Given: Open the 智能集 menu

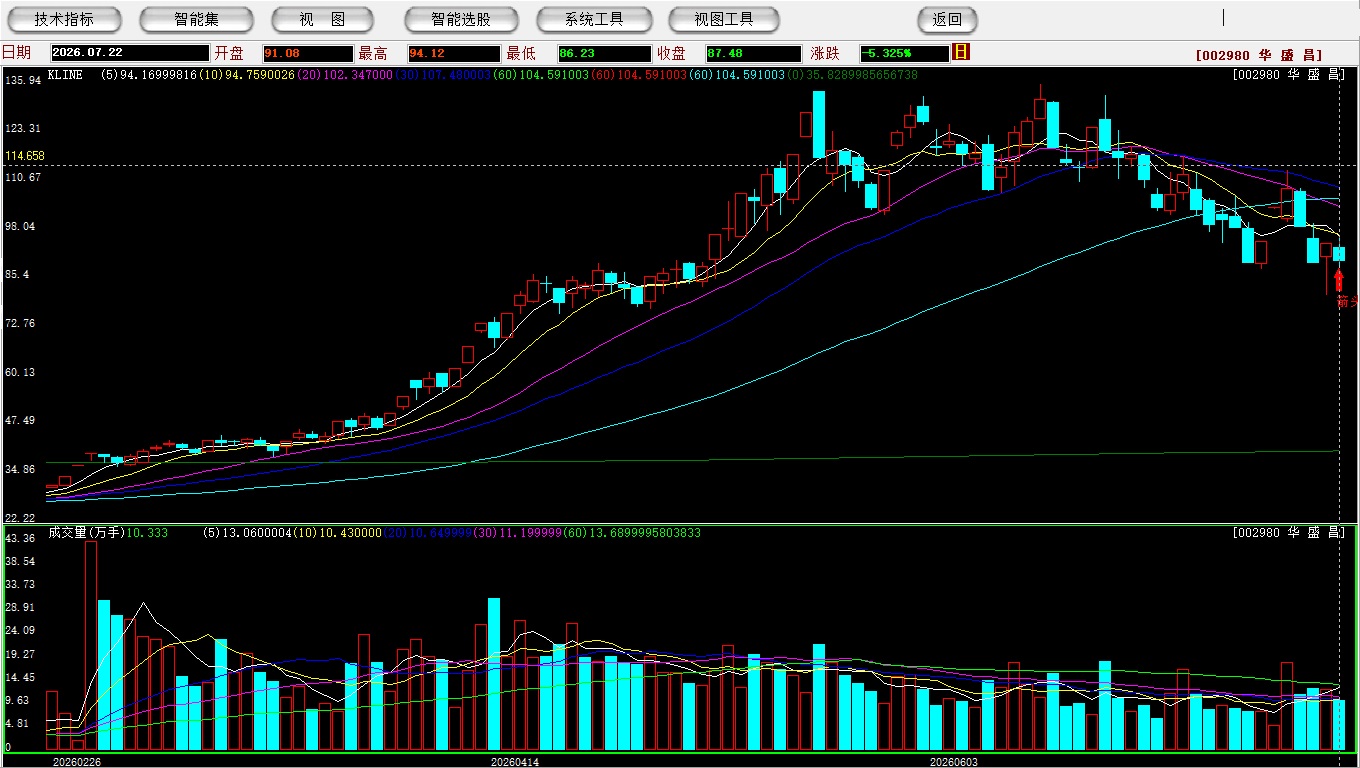Looking at the screenshot, I should (x=197, y=19).
